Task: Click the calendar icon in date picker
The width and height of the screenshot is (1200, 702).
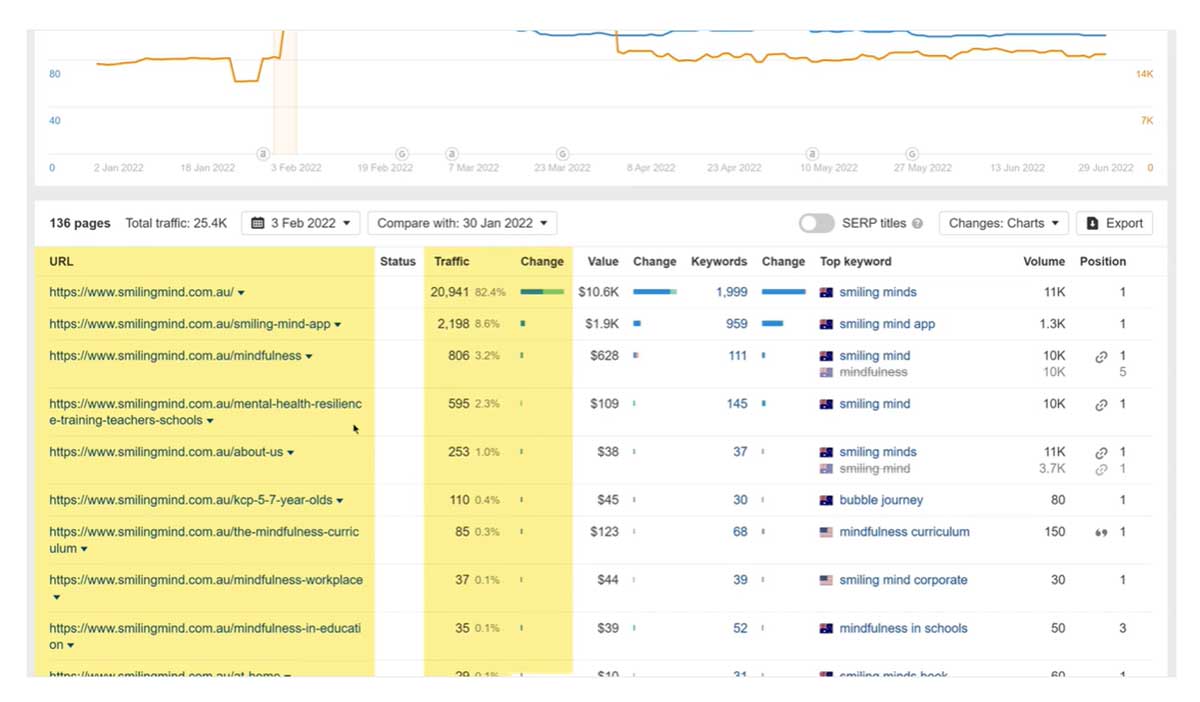Action: (x=258, y=223)
